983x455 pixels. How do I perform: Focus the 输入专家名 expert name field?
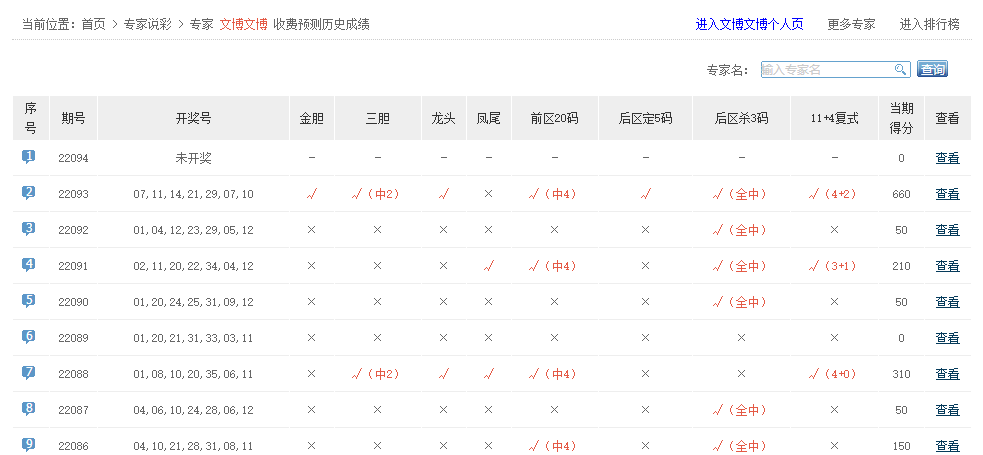[826, 69]
